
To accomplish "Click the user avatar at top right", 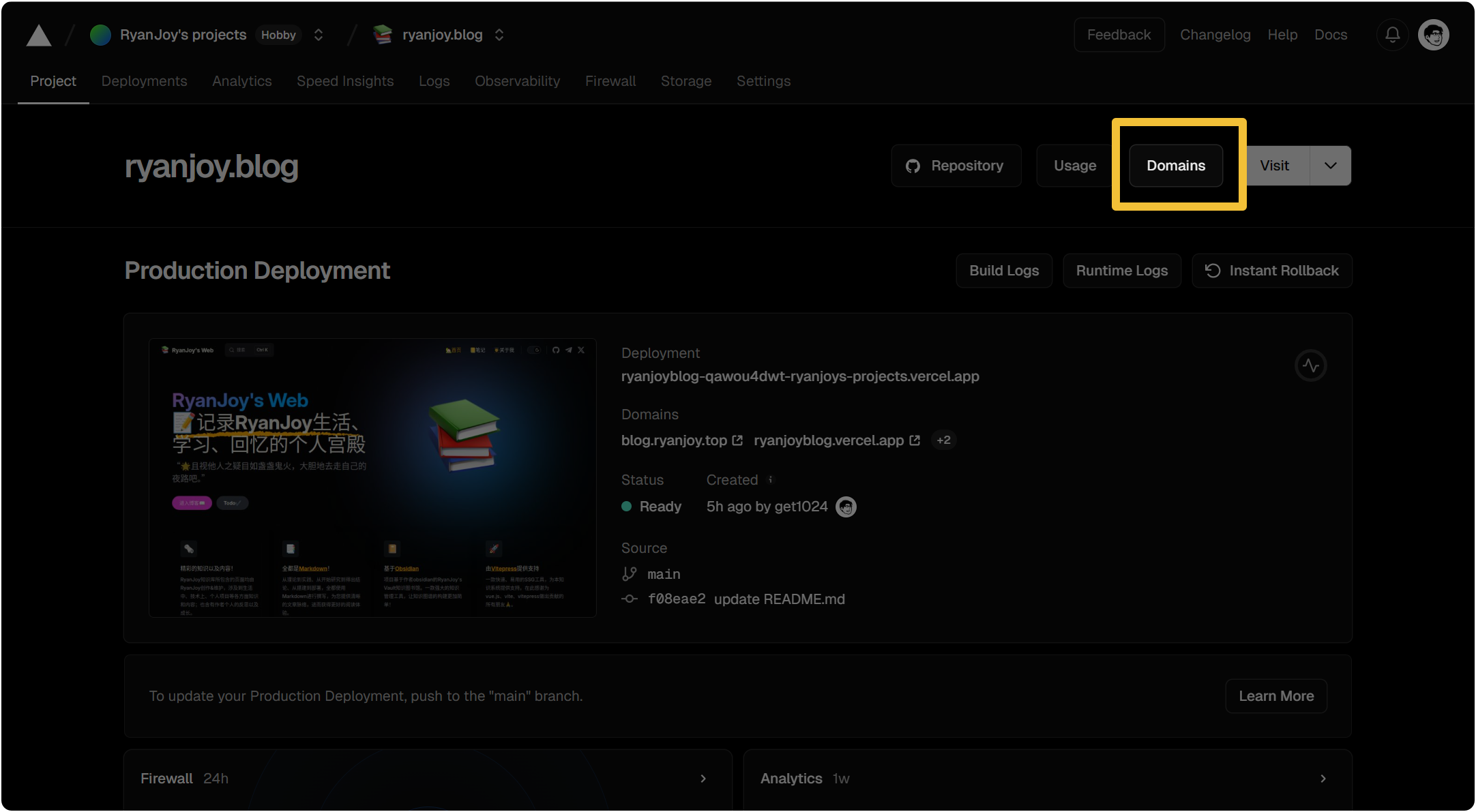I will [1433, 35].
